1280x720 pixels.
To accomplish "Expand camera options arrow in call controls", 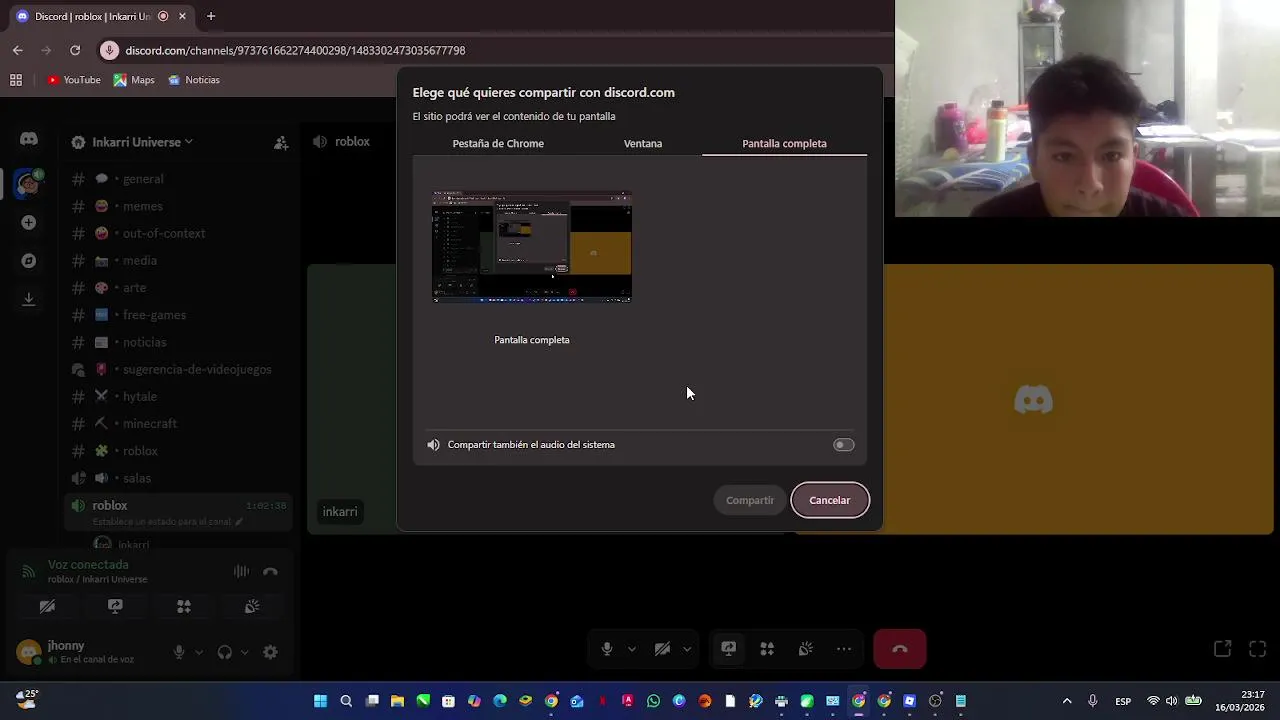I will pos(686,649).
